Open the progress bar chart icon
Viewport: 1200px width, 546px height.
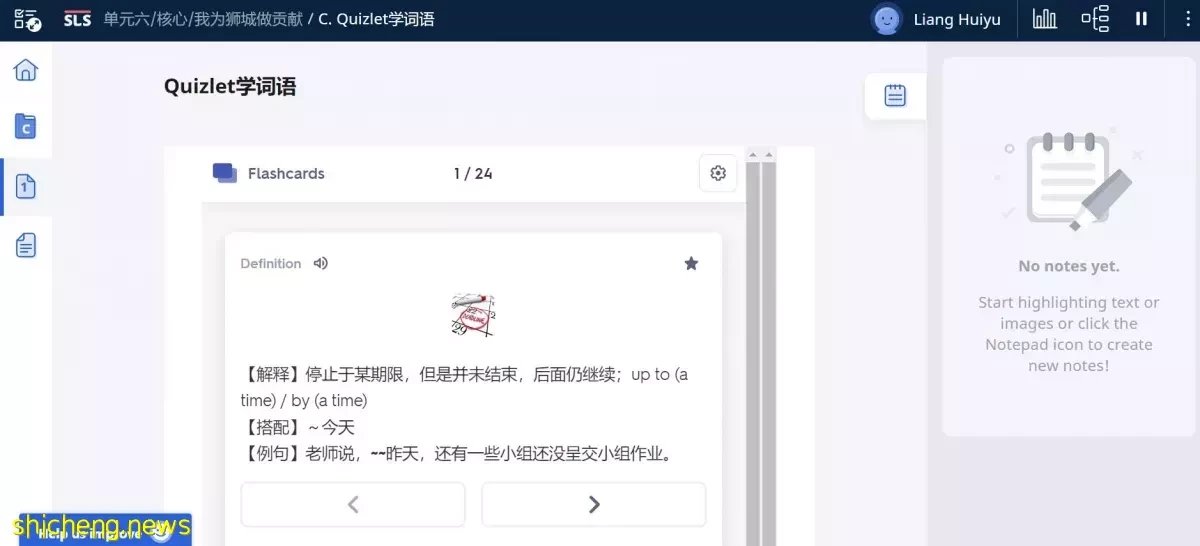[1044, 19]
